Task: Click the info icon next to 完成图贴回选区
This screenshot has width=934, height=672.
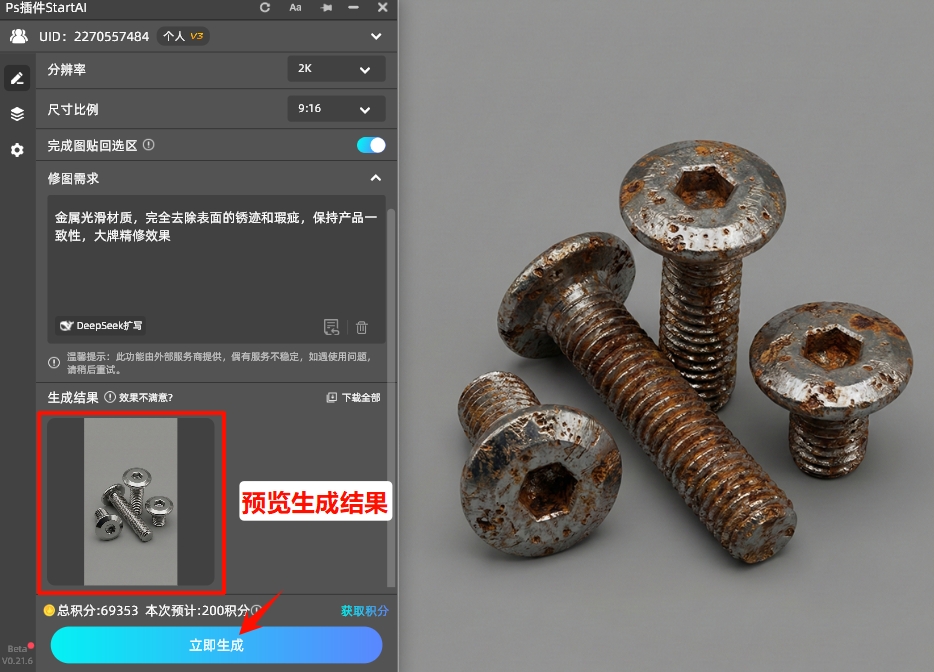Action: (148, 145)
